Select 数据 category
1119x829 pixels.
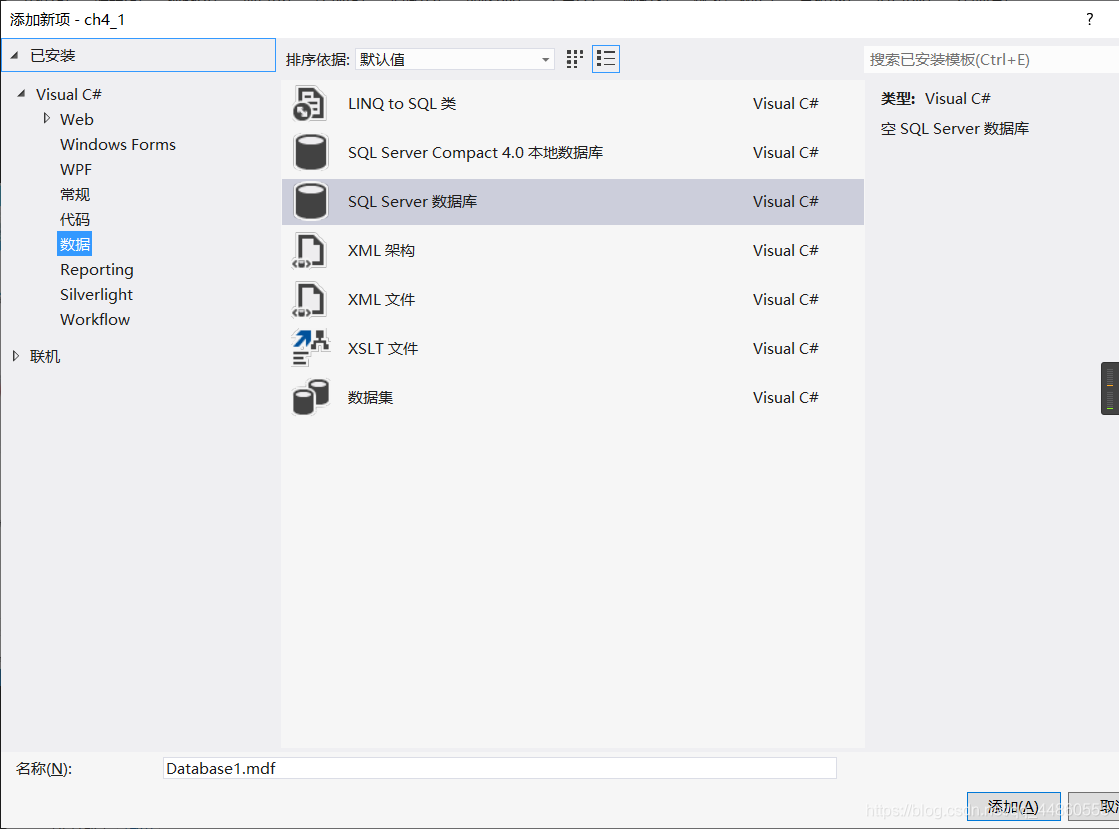pos(75,244)
